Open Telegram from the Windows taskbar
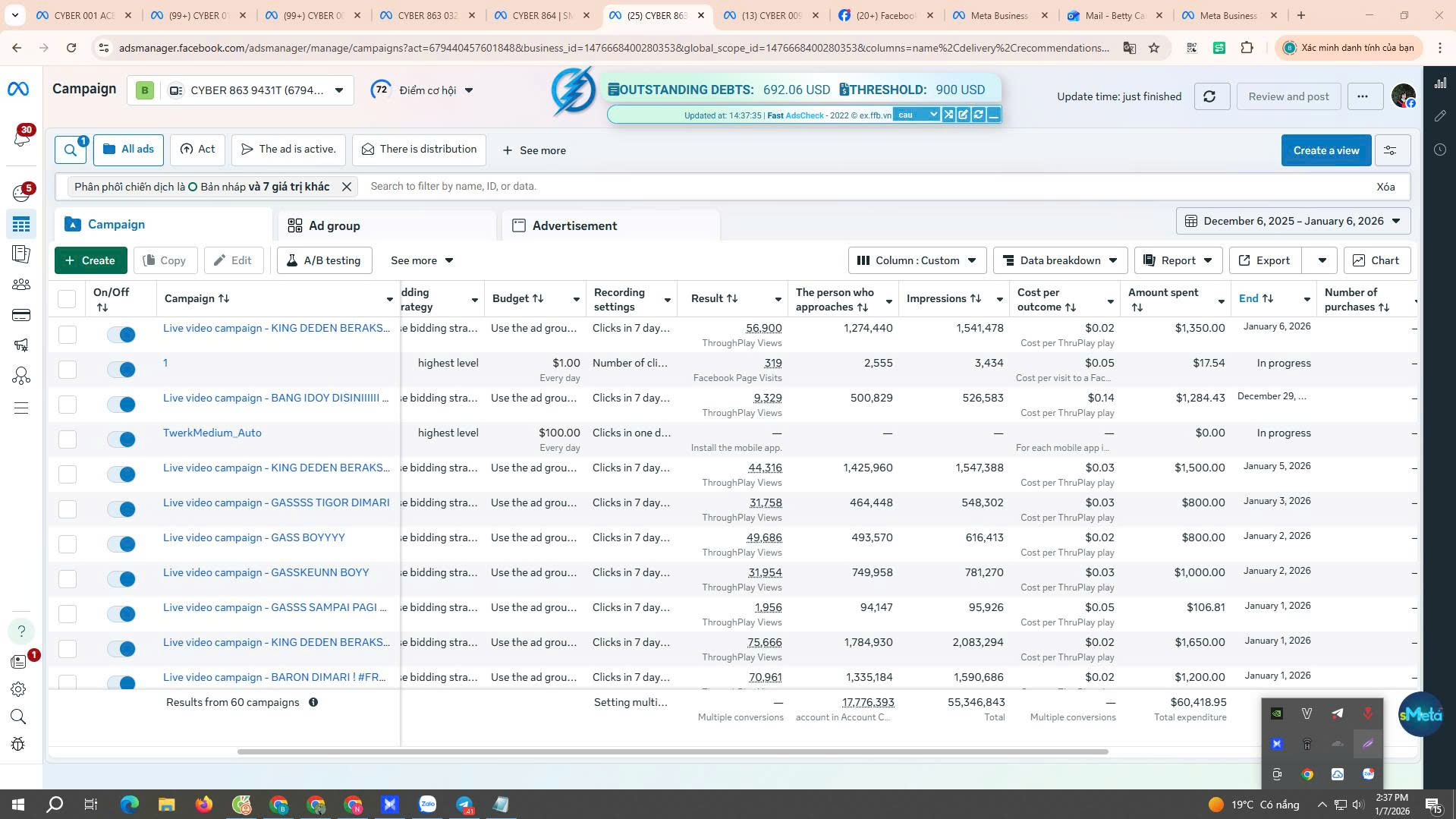This screenshot has height=819, width=1456. tap(464, 805)
